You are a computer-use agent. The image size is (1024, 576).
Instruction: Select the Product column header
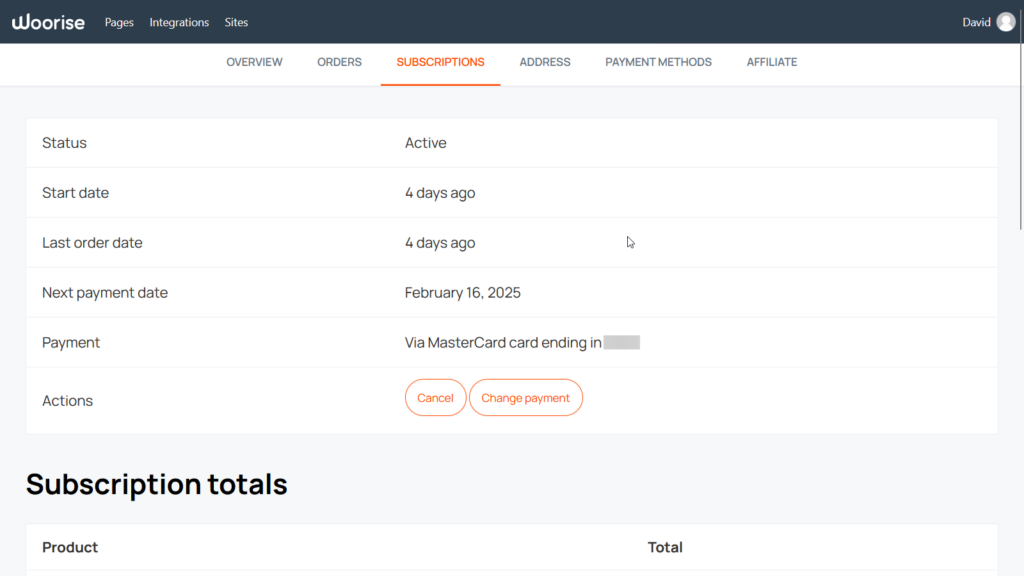click(69, 547)
